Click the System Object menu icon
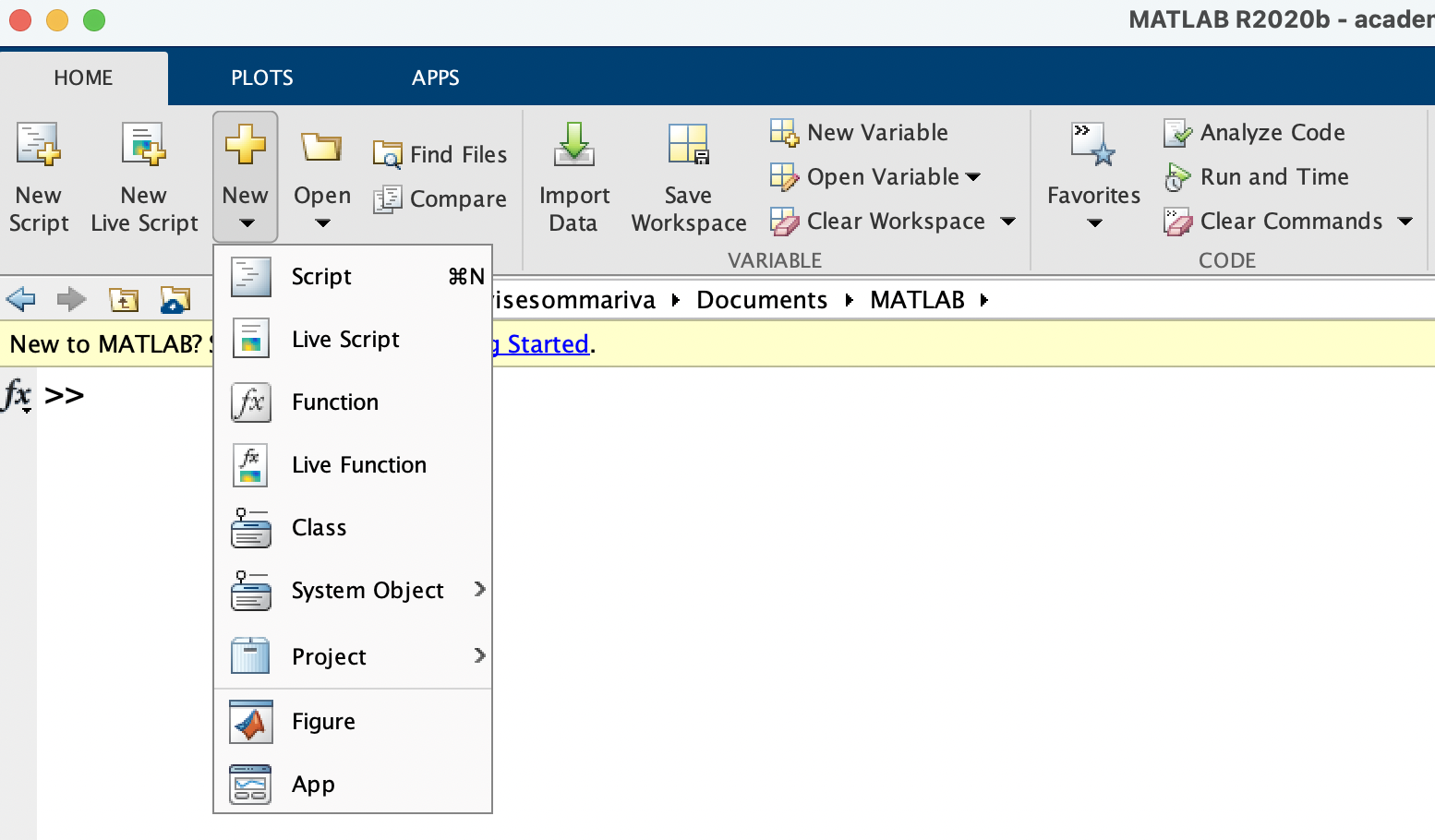1435x840 pixels. click(250, 590)
